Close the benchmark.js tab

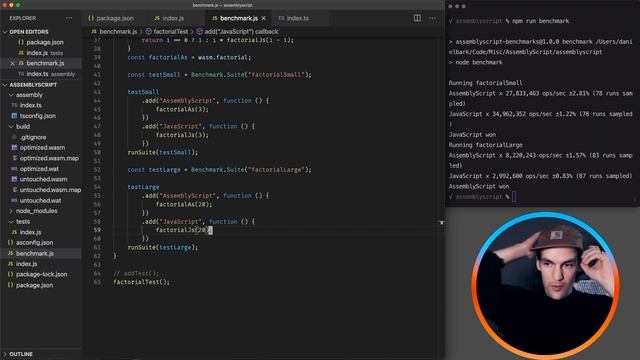(x=264, y=18)
